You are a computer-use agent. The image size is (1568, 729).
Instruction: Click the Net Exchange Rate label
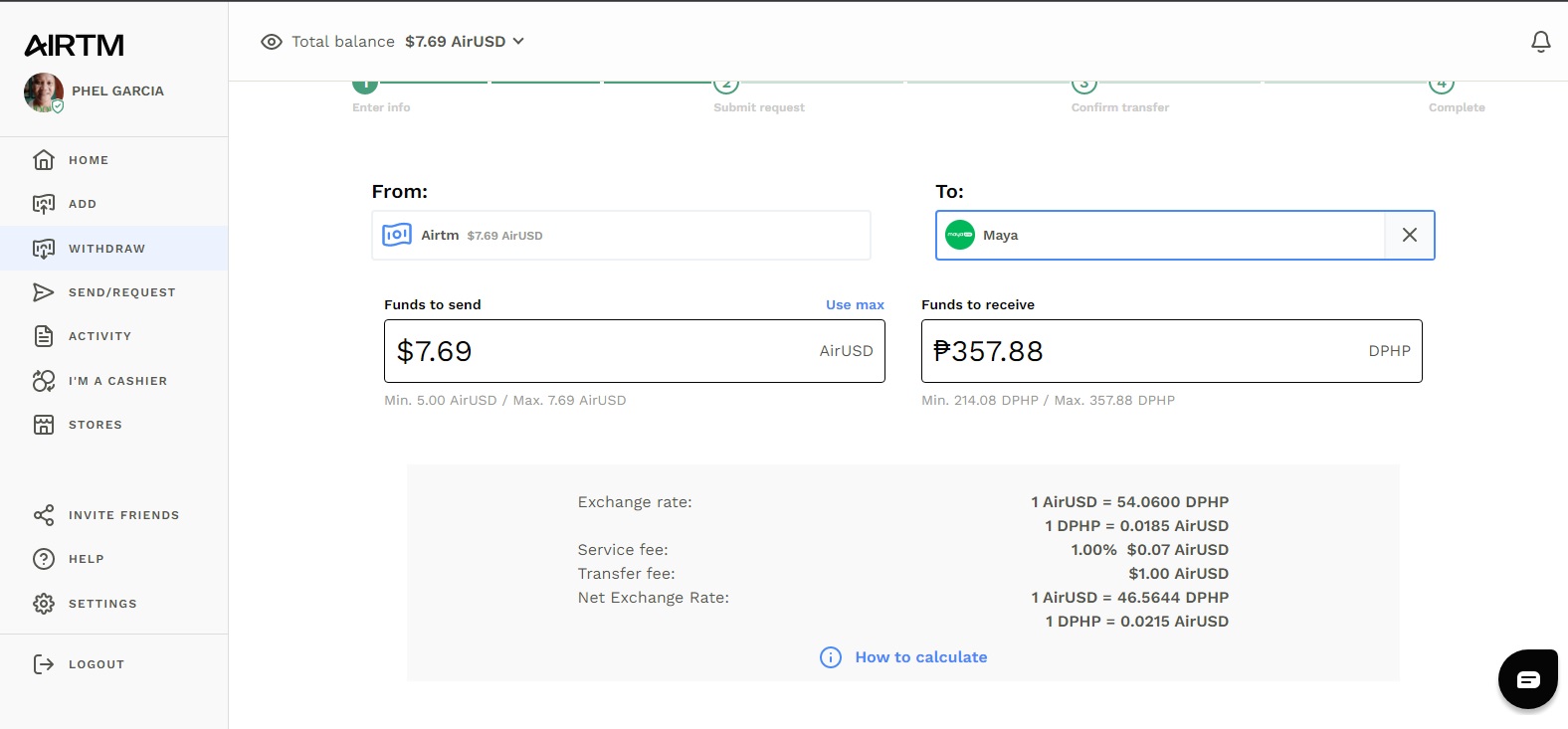654,598
